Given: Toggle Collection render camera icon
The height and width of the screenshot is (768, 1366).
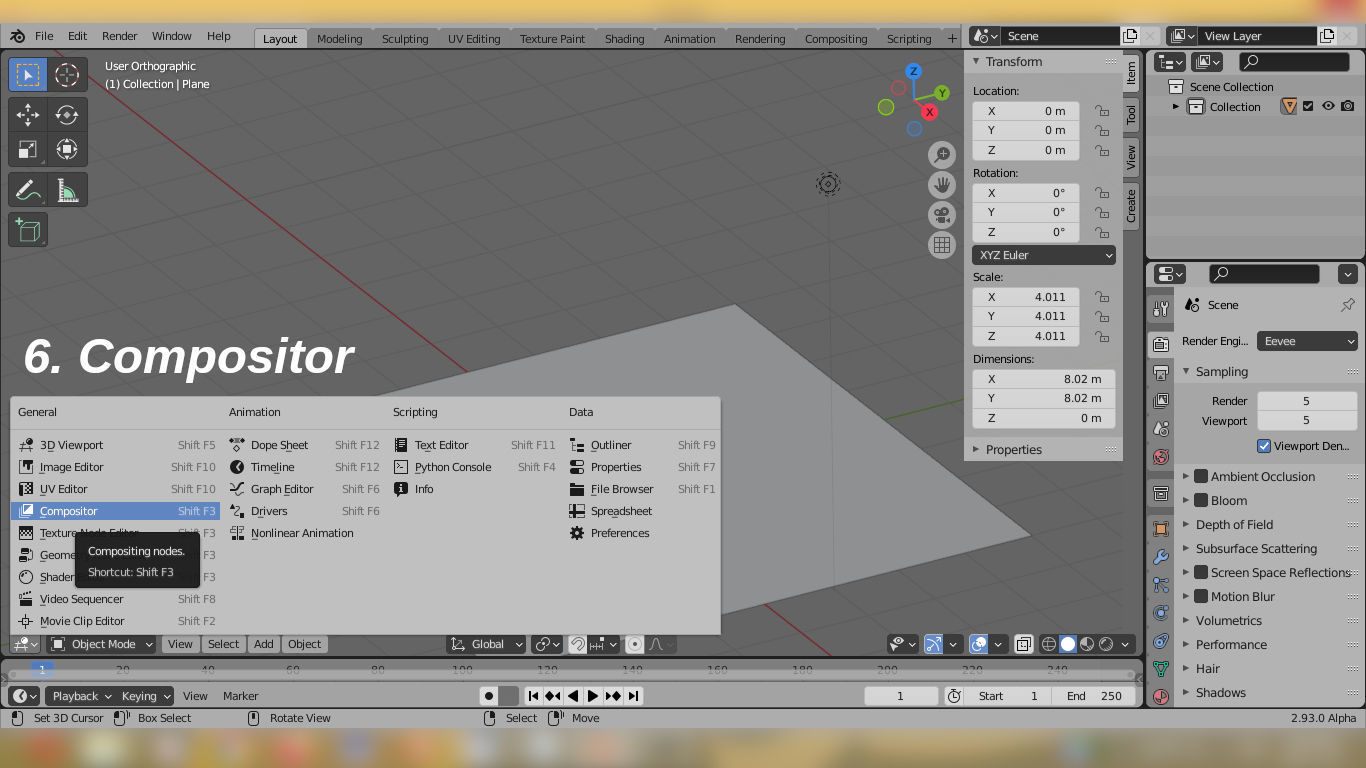Looking at the screenshot, I should point(1348,106).
